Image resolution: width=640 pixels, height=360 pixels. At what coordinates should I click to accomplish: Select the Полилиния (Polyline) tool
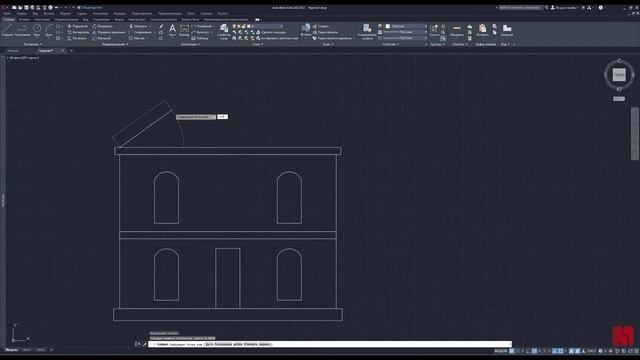(x=22, y=30)
